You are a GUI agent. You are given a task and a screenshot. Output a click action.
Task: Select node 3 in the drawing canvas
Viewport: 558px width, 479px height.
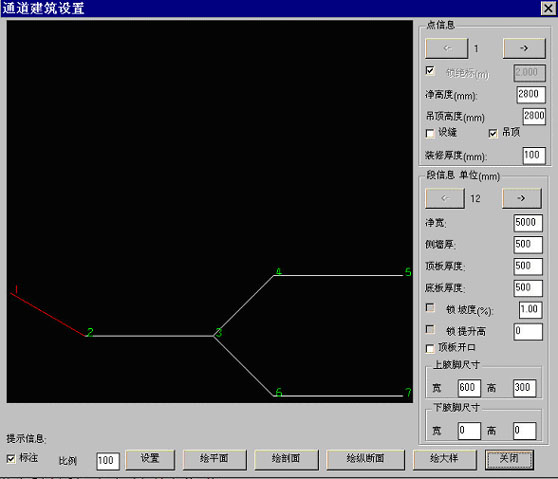tap(219, 332)
